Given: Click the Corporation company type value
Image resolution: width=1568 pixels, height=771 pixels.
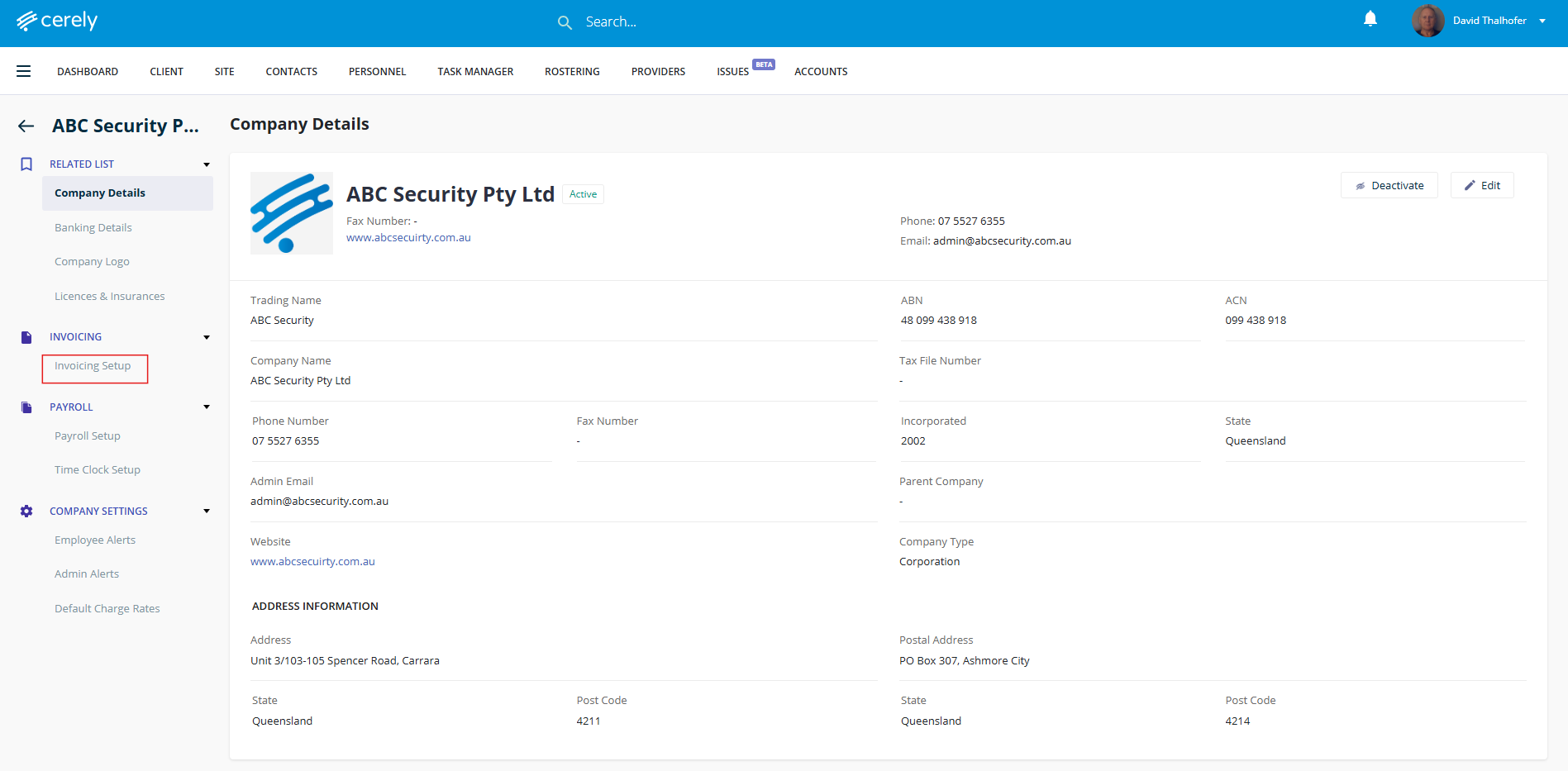Looking at the screenshot, I should coord(930,562).
